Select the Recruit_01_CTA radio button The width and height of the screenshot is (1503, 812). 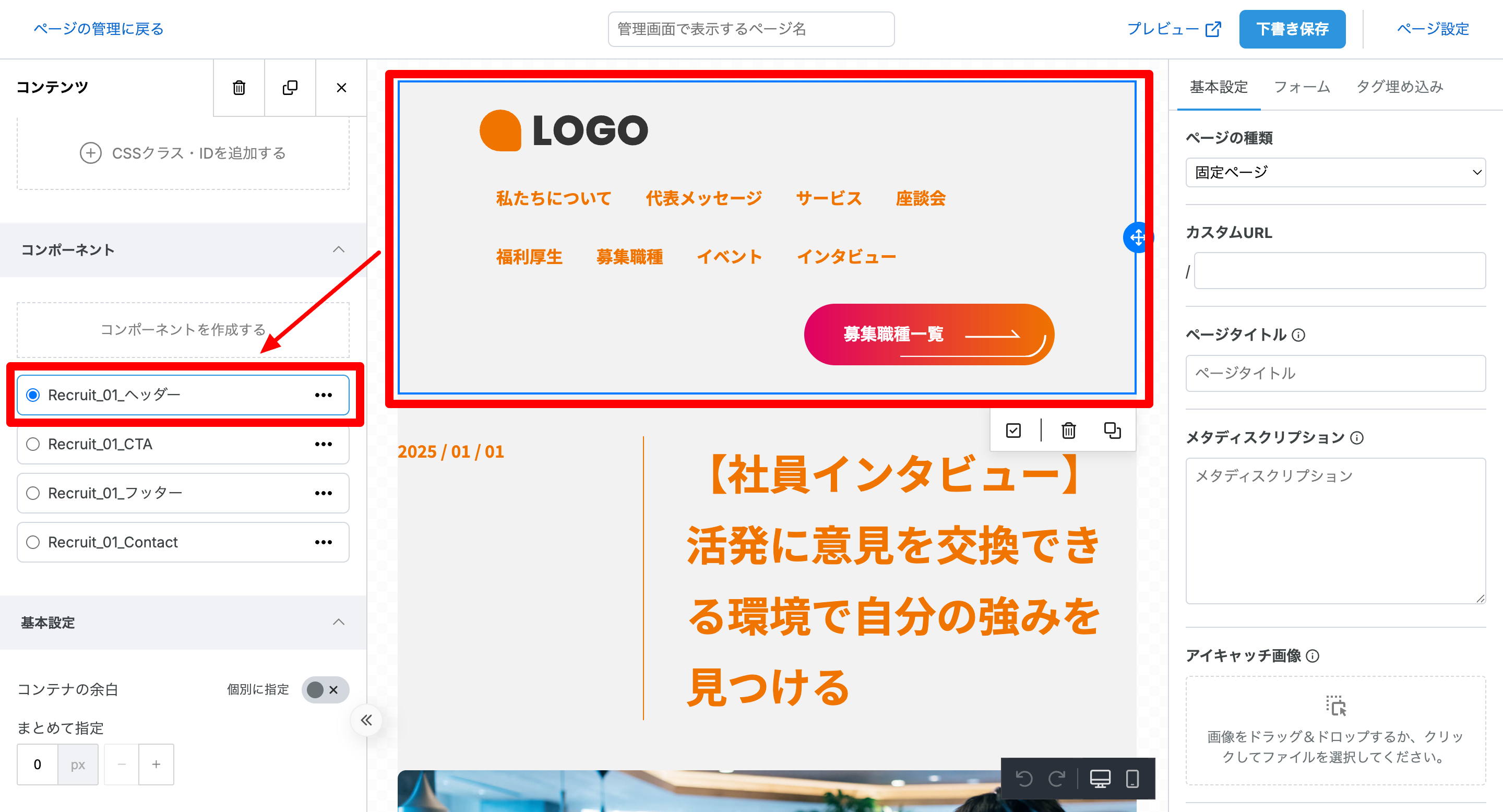pyautogui.click(x=33, y=445)
